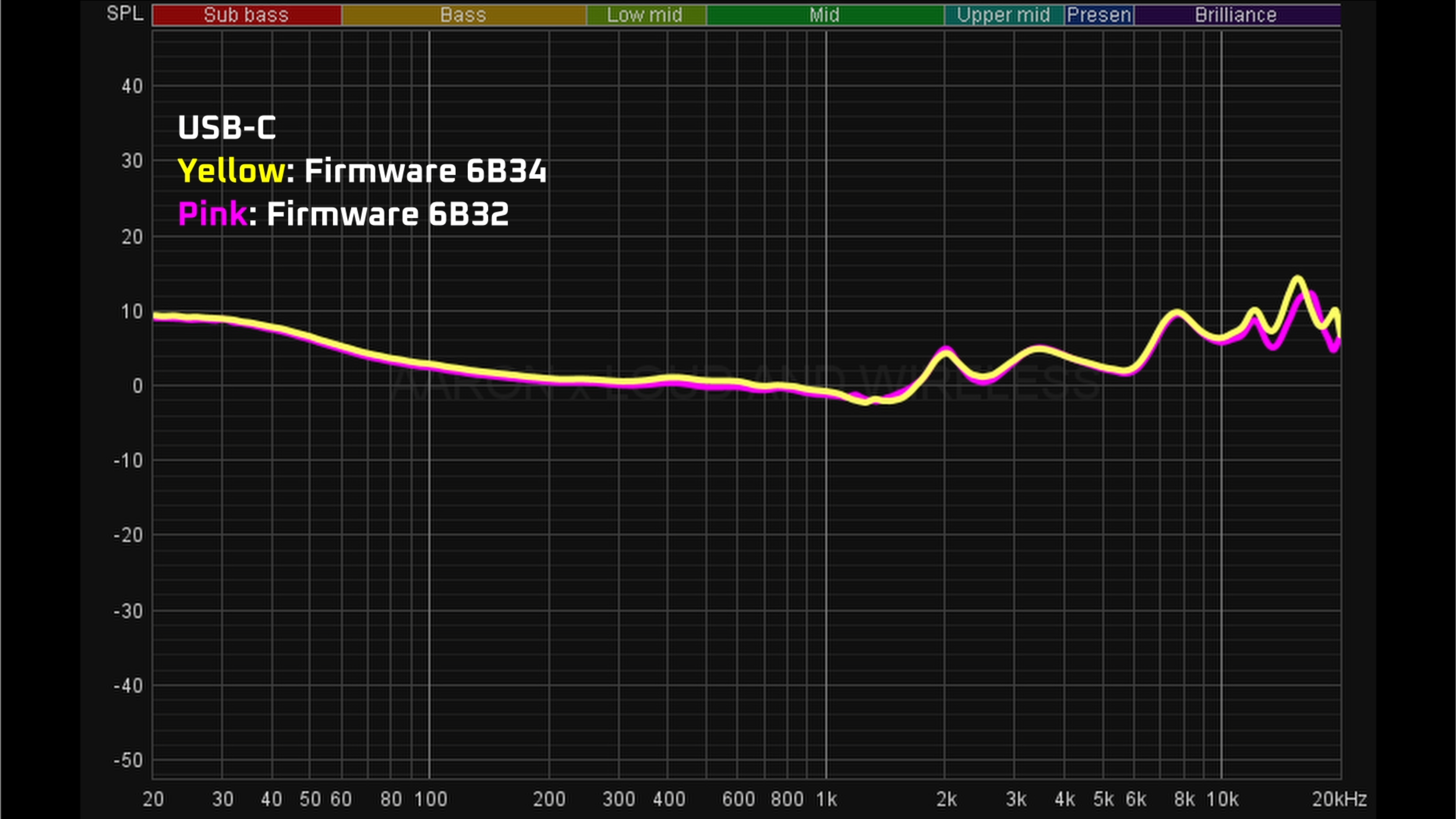Viewport: 1456px width, 819px height.
Task: Select the Bass band header
Action: click(x=463, y=15)
